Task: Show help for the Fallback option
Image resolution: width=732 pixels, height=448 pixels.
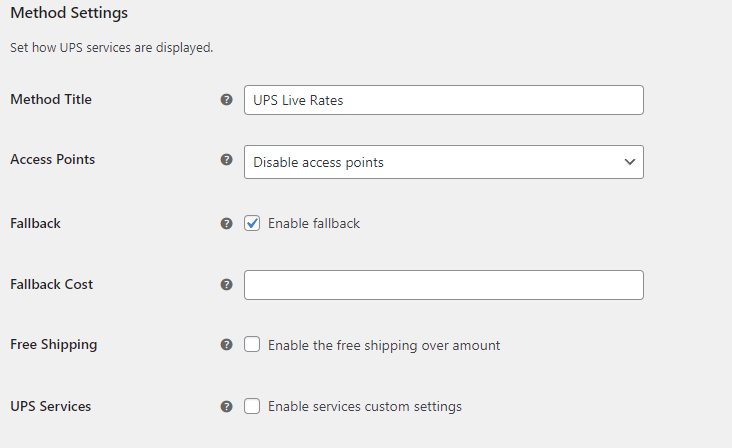Action: click(x=226, y=224)
